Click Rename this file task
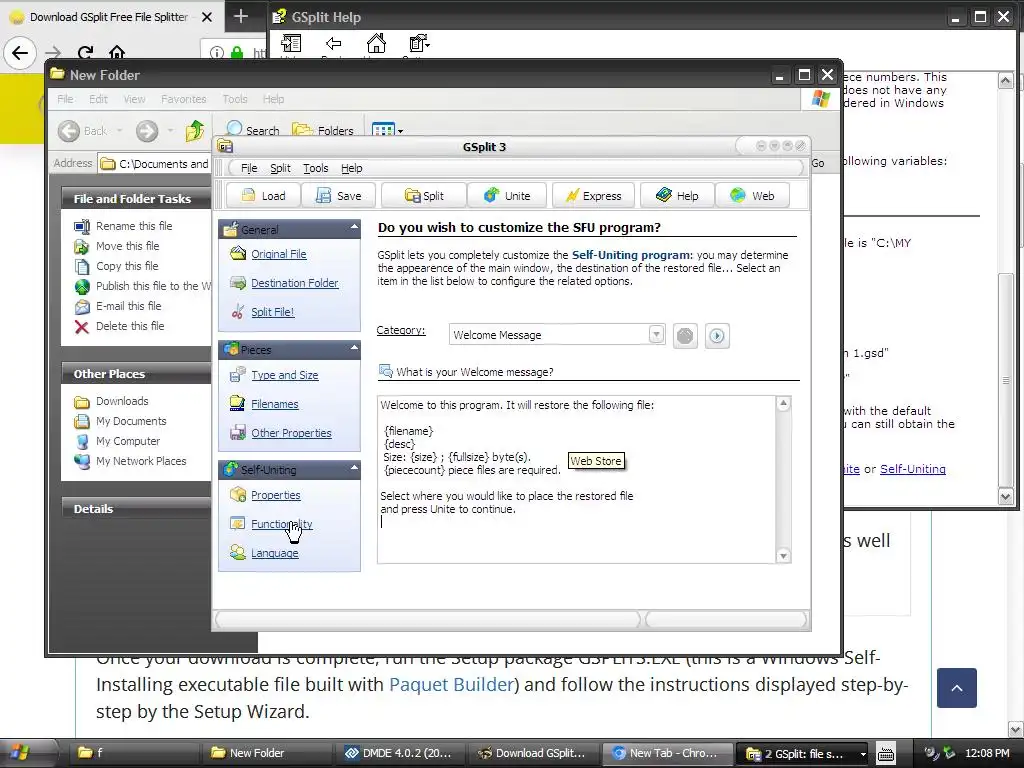Viewport: 1024px width, 768px height. tap(134, 226)
